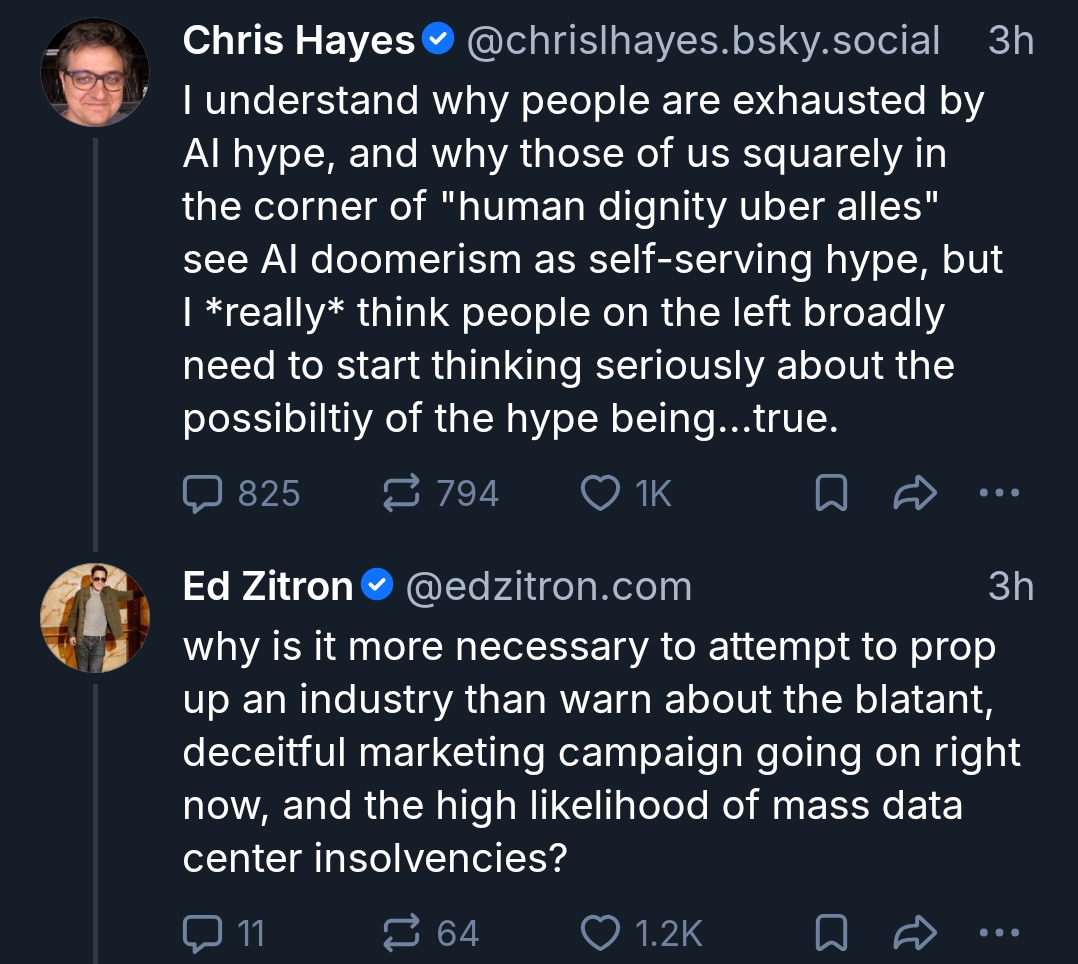Click the Ed Zitron display name

(267, 587)
